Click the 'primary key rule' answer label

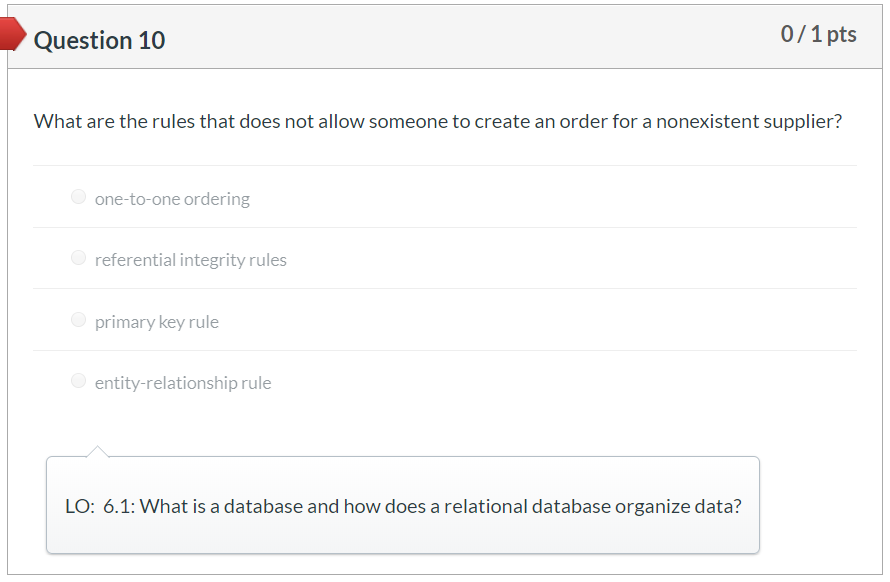(x=157, y=321)
